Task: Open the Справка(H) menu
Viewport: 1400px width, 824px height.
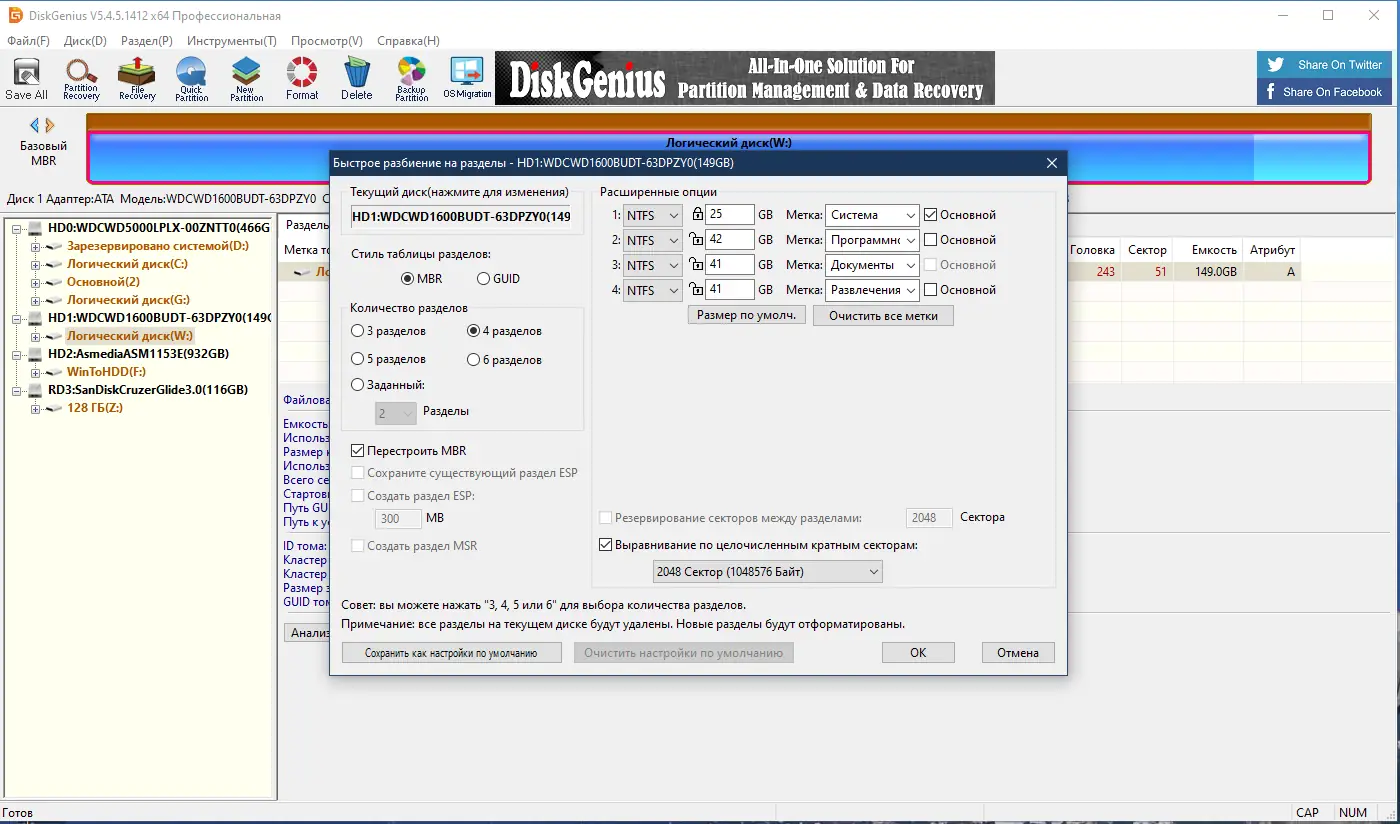Action: (x=408, y=41)
